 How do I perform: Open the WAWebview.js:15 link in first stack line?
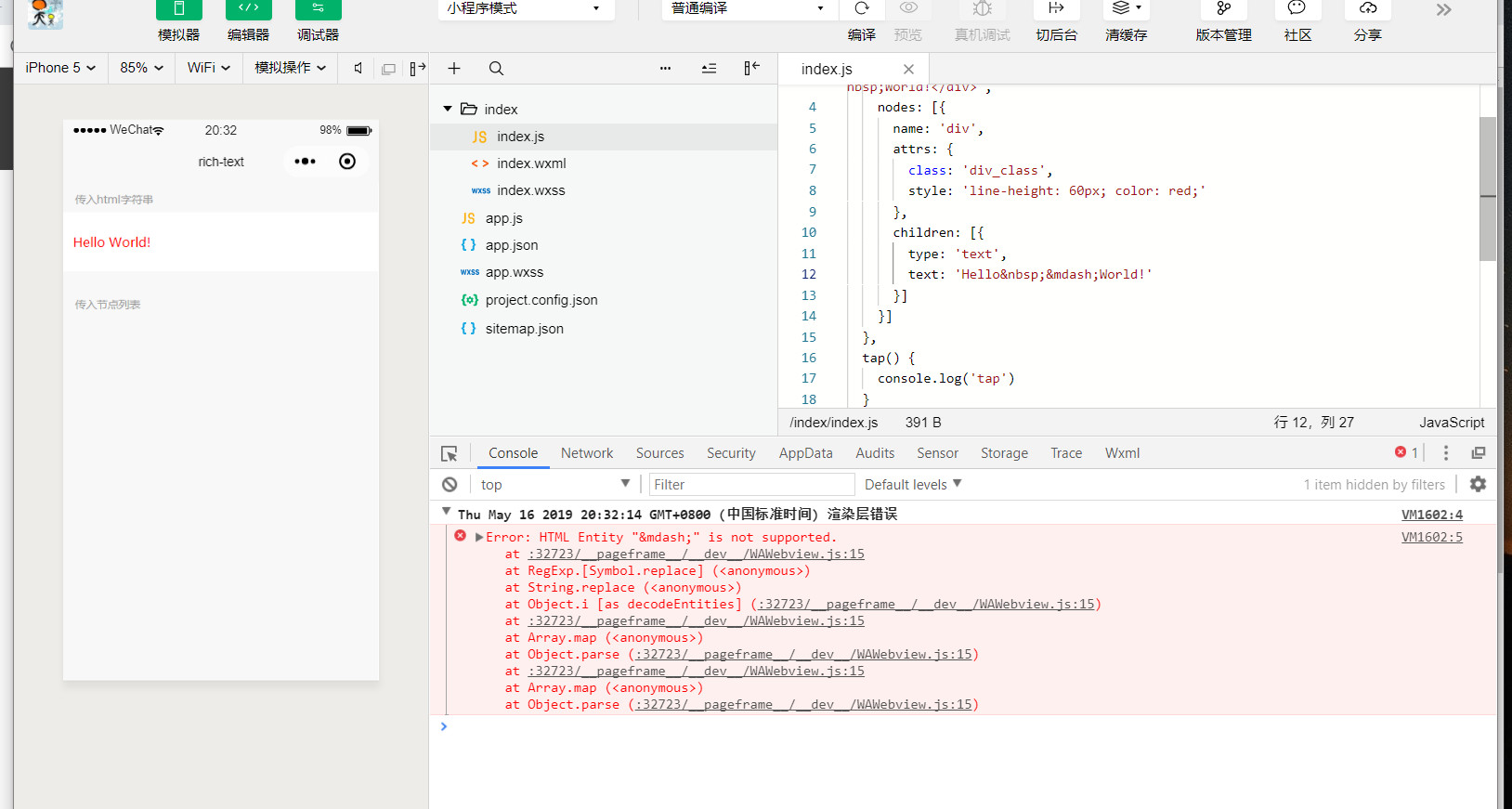coord(696,555)
